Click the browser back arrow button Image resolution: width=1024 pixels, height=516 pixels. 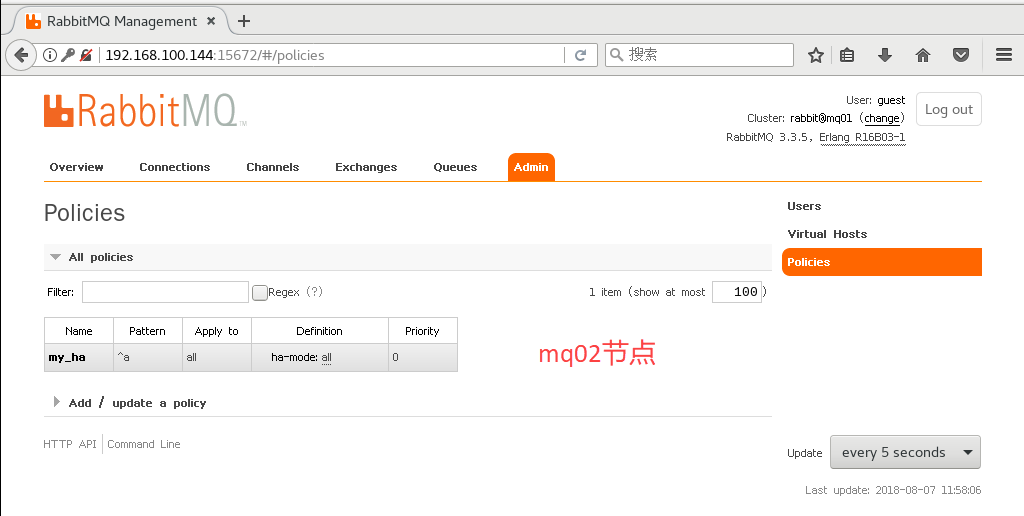pyautogui.click(x=21, y=56)
